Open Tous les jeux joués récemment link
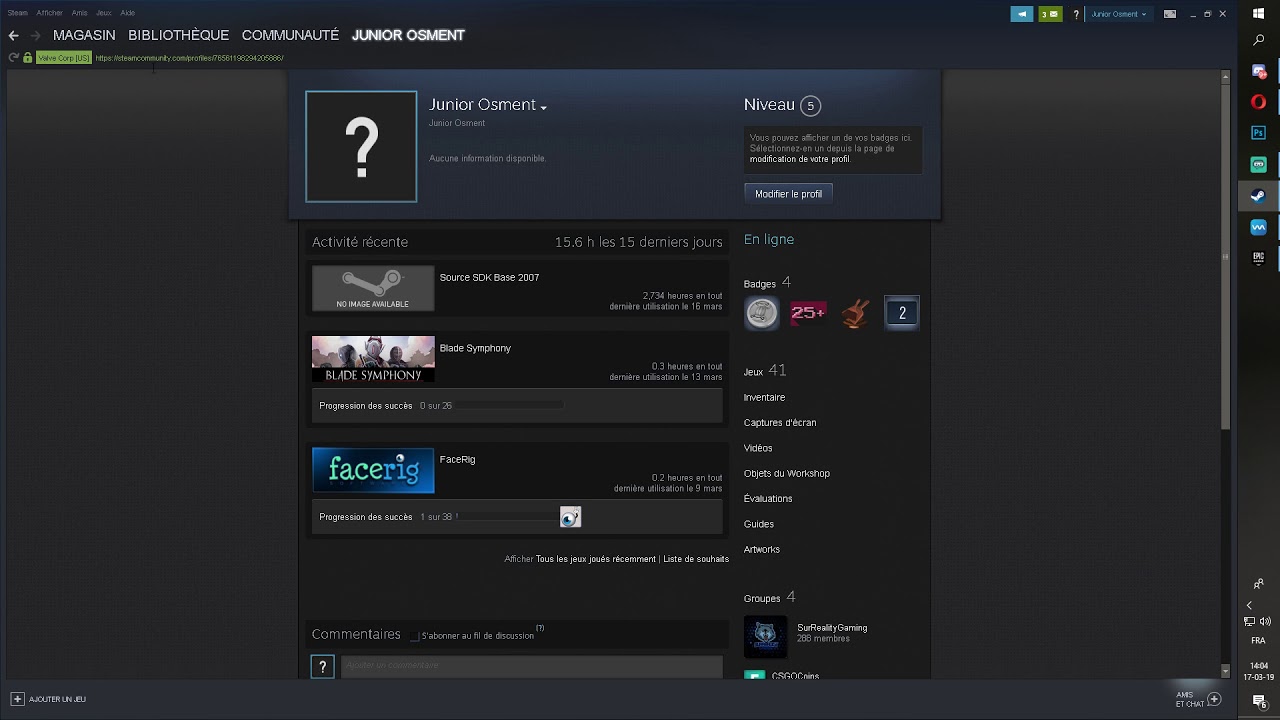 [x=595, y=559]
